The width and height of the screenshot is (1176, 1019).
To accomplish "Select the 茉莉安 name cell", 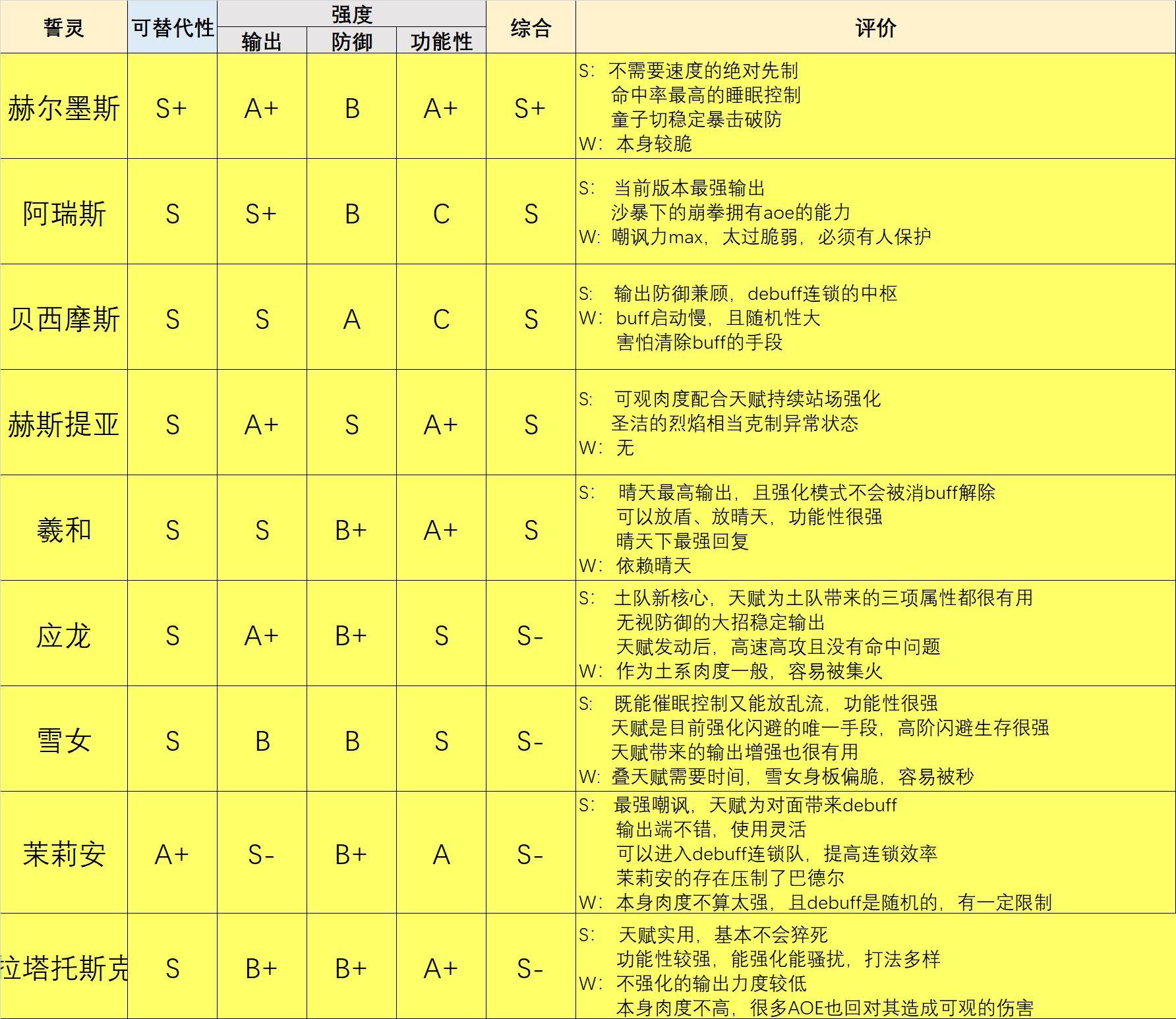I will pyautogui.click(x=63, y=852).
